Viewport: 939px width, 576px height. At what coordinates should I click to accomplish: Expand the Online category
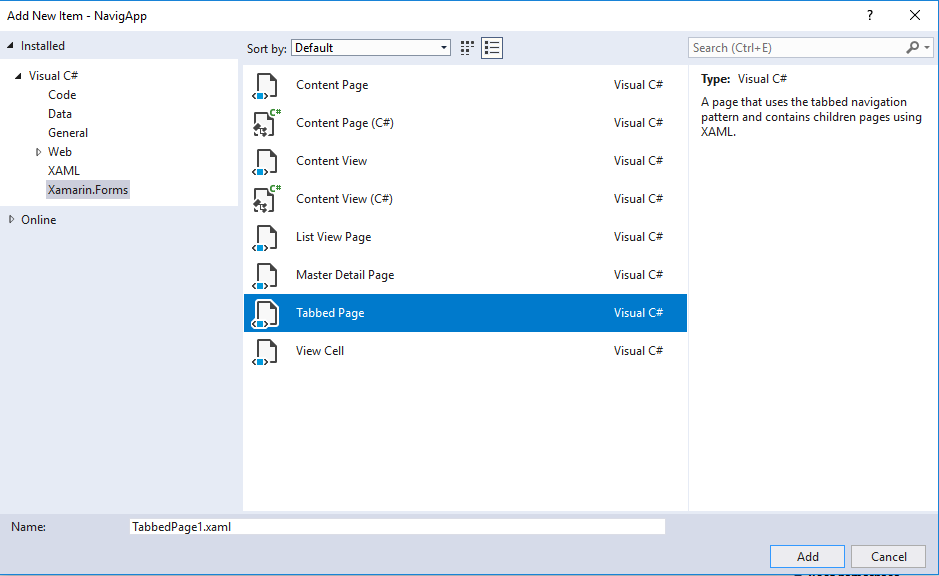click(12, 219)
